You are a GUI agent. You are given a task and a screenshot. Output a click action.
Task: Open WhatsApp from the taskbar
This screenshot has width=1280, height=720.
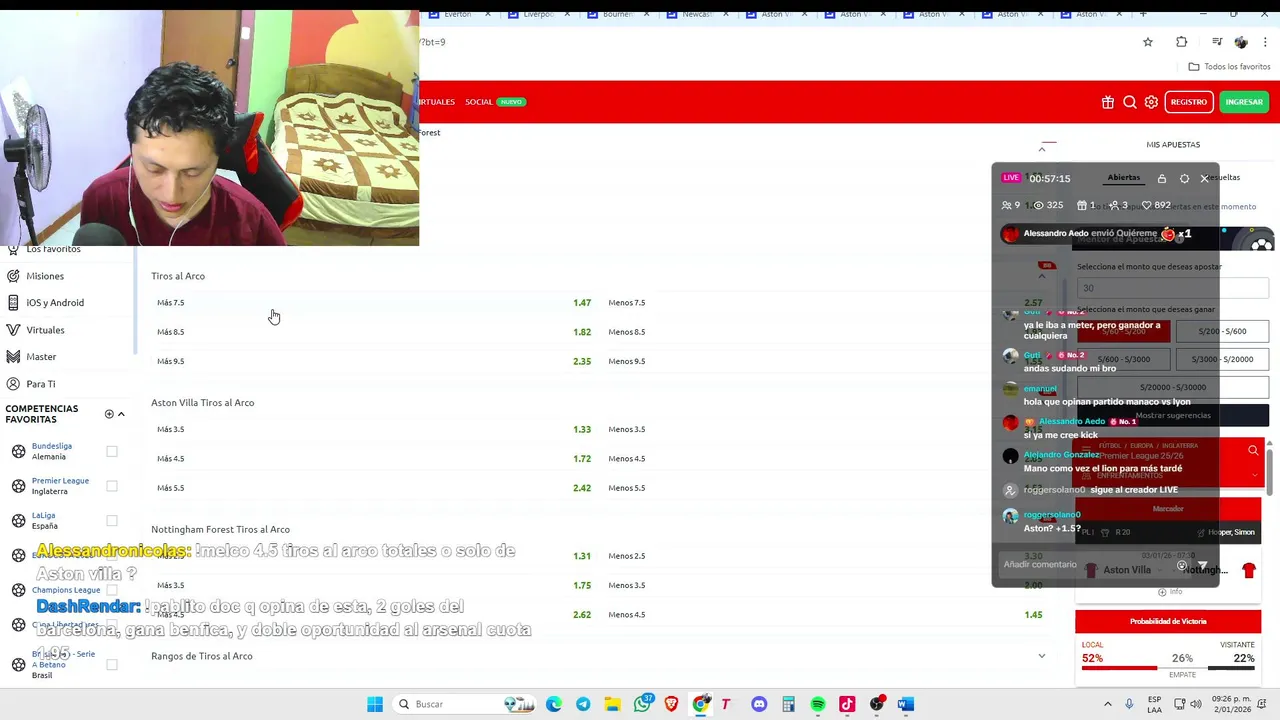643,704
